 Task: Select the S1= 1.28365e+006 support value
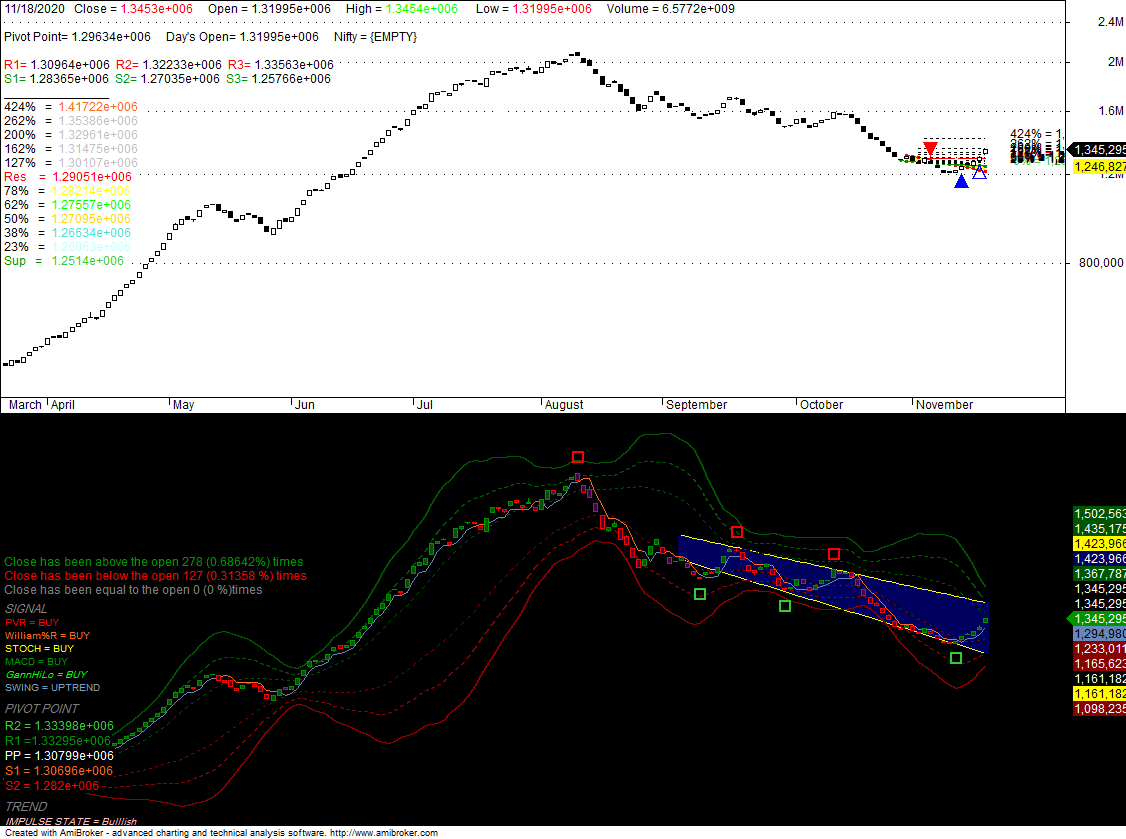tap(57, 79)
